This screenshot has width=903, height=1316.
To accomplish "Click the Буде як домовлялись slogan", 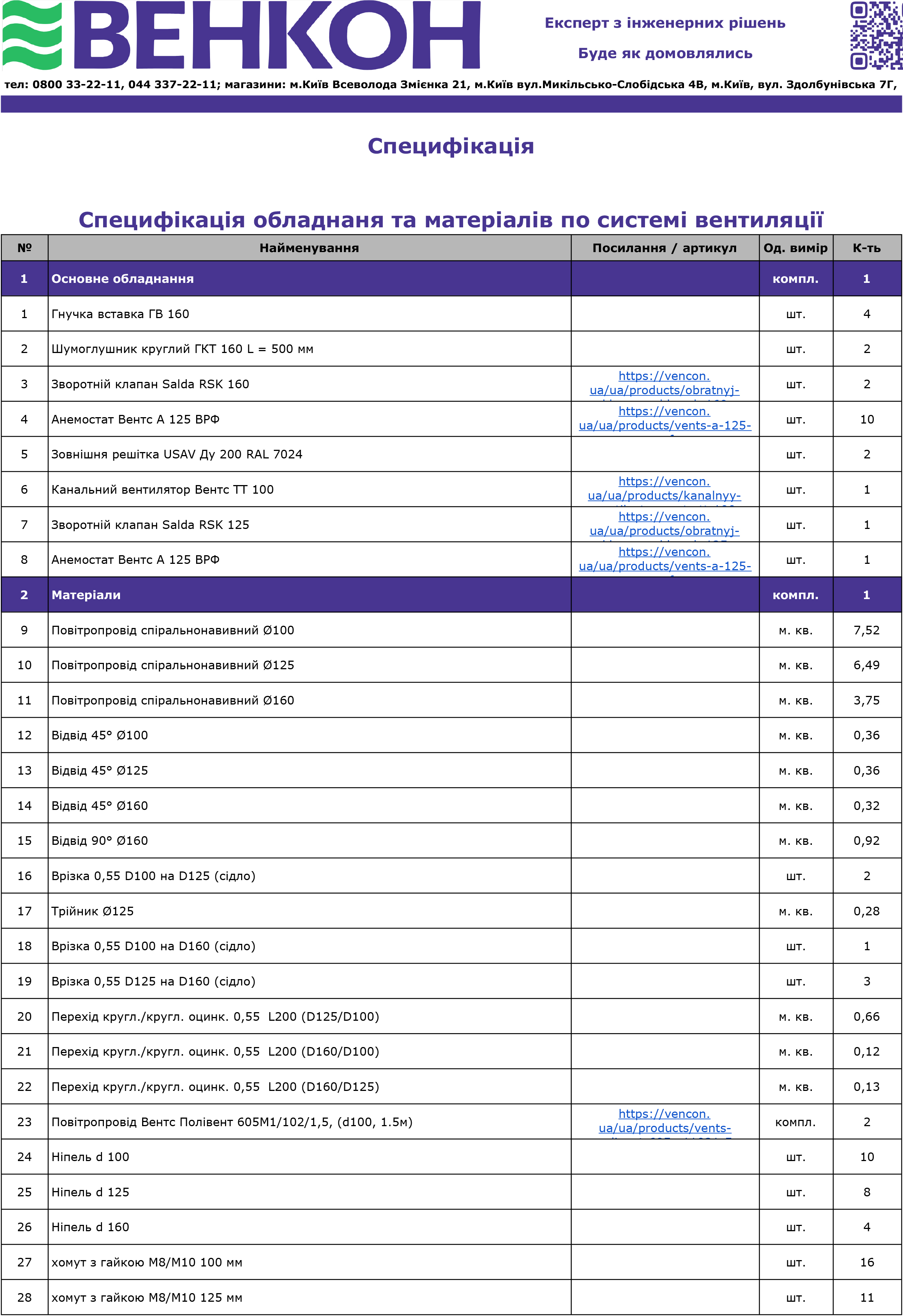I will pos(664,54).
